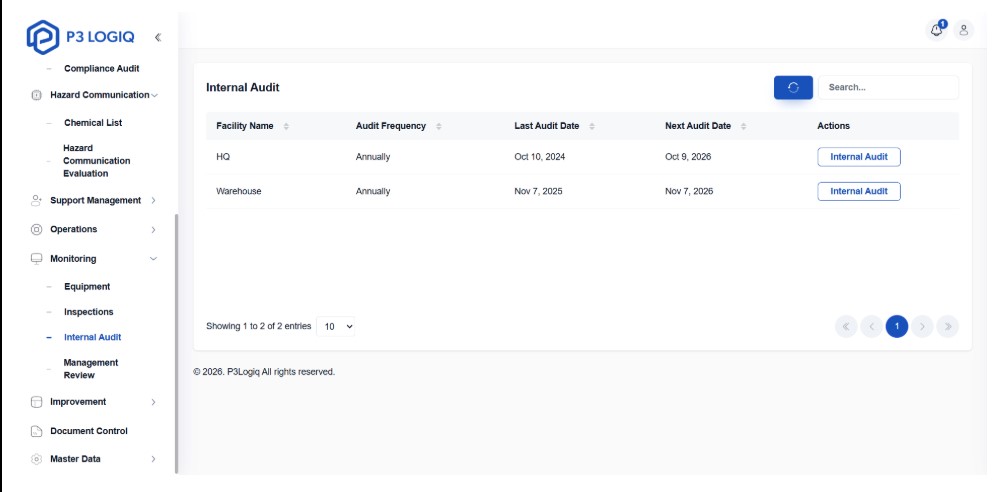This screenshot has height=492, width=997.
Task: Click the Oct 10, 2024 date cell
Action: point(540,157)
